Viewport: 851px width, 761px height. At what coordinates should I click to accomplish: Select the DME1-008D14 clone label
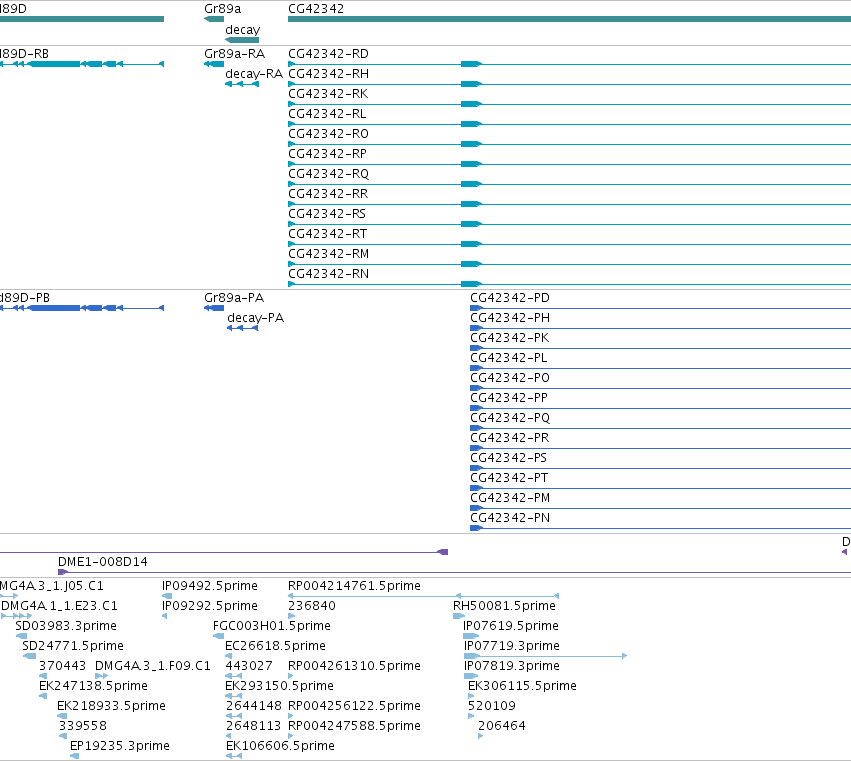(103, 562)
